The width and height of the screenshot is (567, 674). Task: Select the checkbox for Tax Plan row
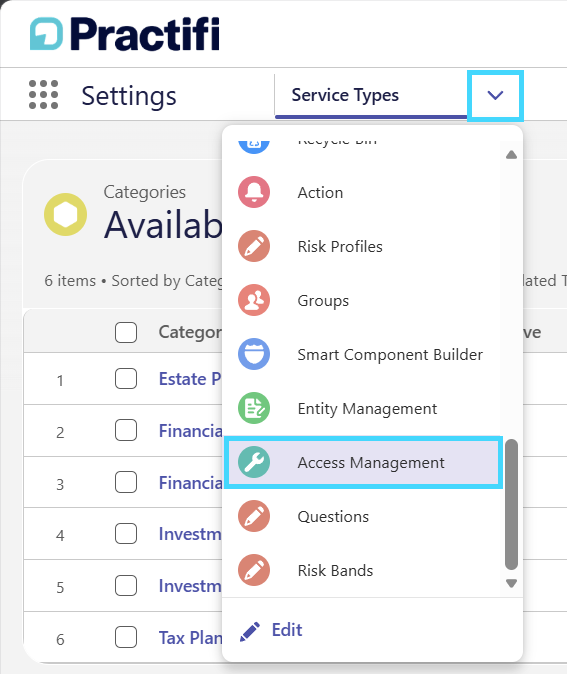(126, 637)
